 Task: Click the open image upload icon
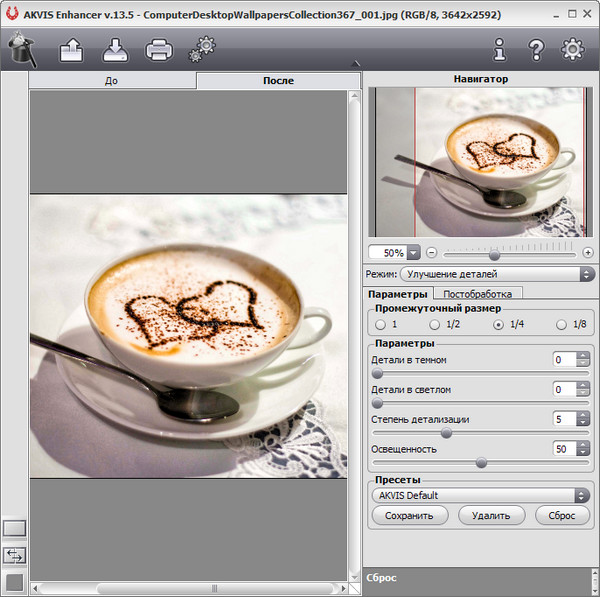click(x=72, y=47)
